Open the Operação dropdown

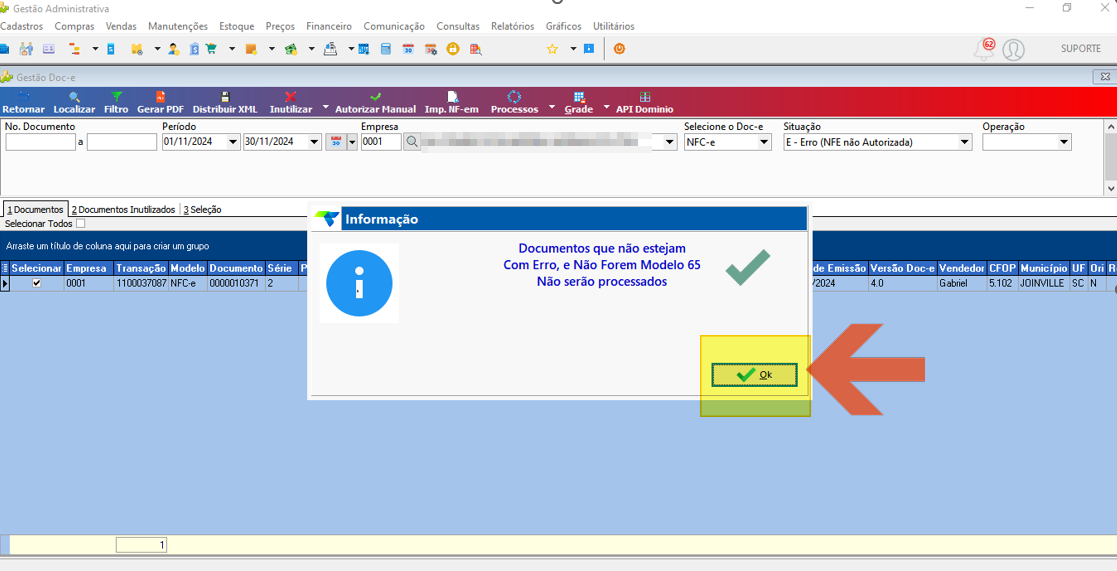[1064, 142]
